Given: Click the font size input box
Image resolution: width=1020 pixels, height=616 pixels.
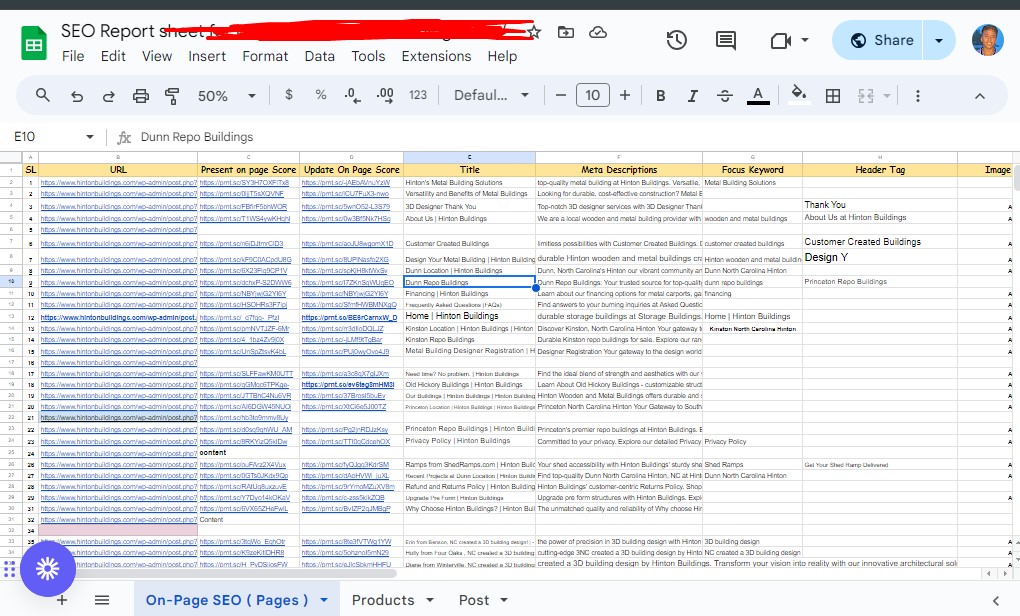Looking at the screenshot, I should coord(592,95).
